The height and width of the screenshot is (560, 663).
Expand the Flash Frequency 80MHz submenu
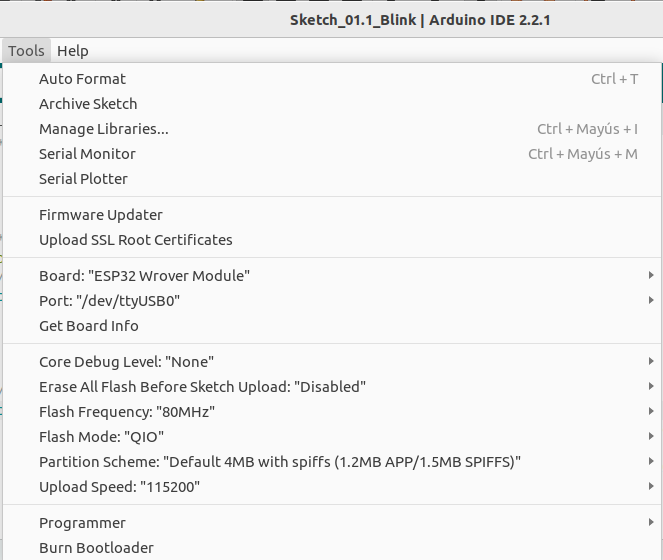(127, 412)
